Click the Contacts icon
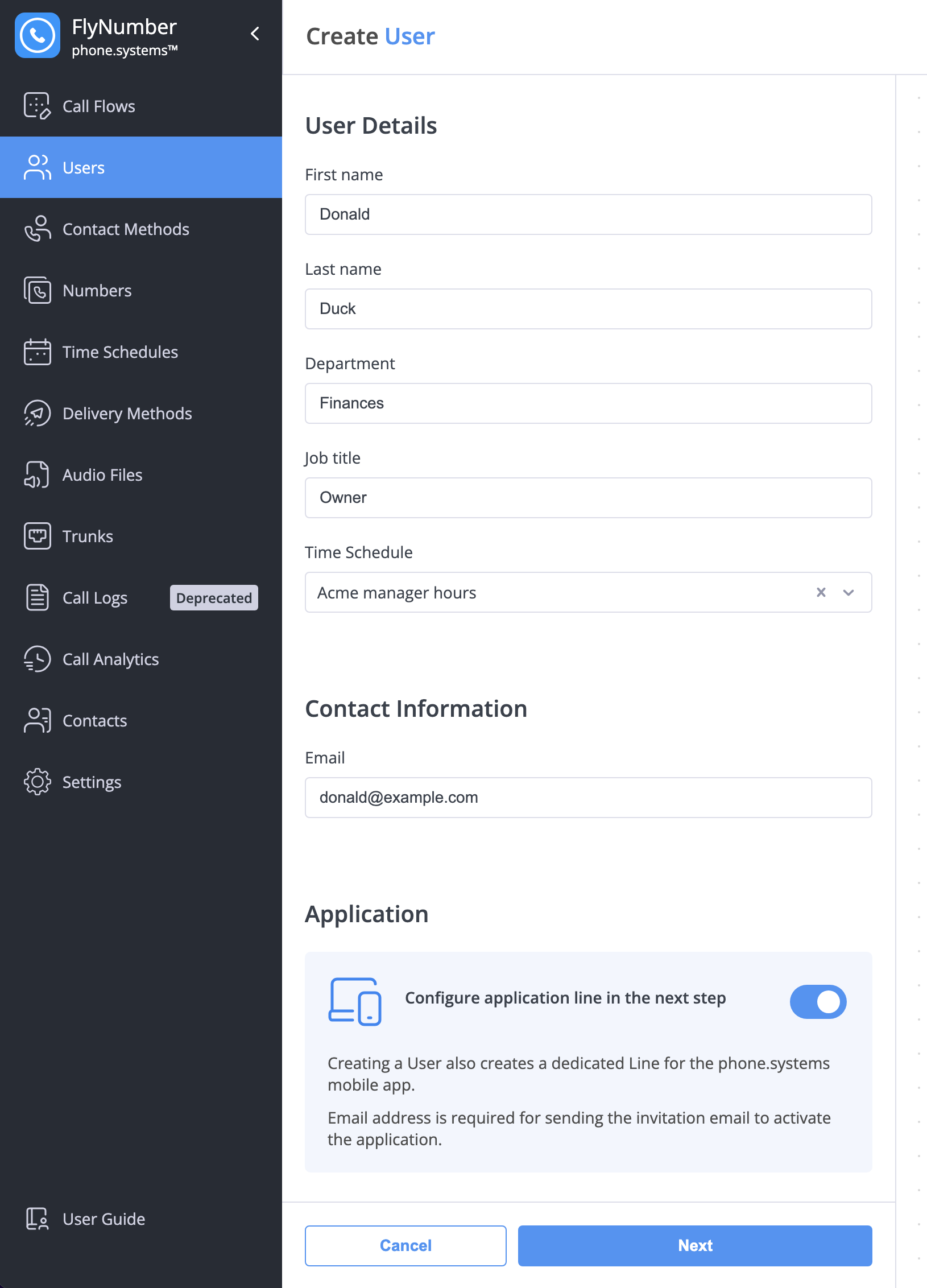 pos(38,720)
